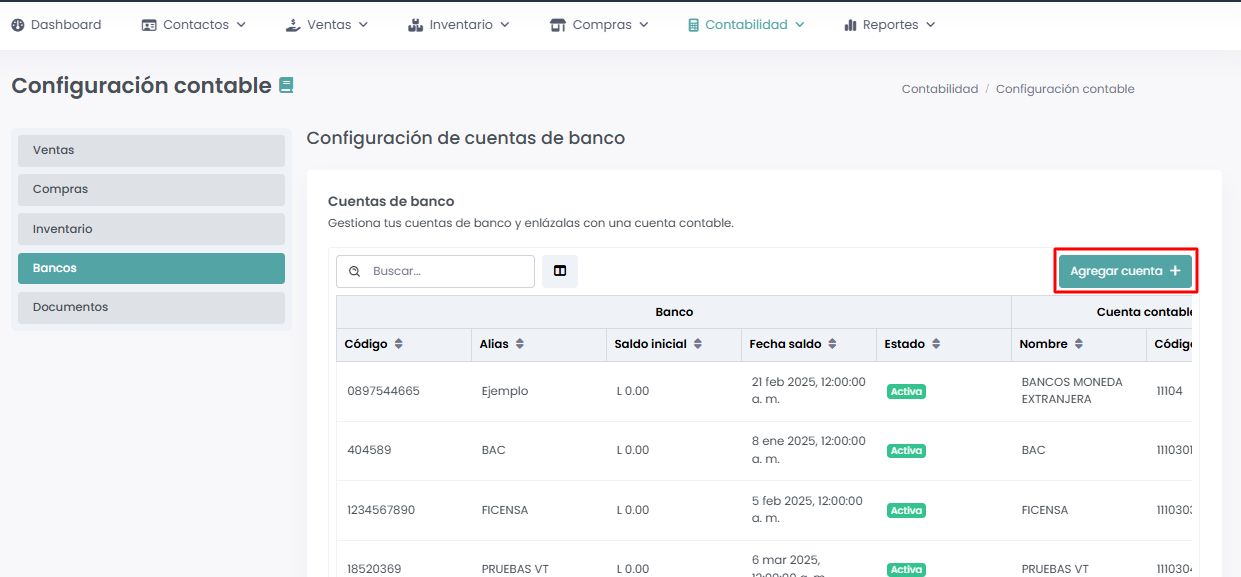The width and height of the screenshot is (1241, 577).
Task: Select Documentos in the sidebar
Action: [x=151, y=307]
